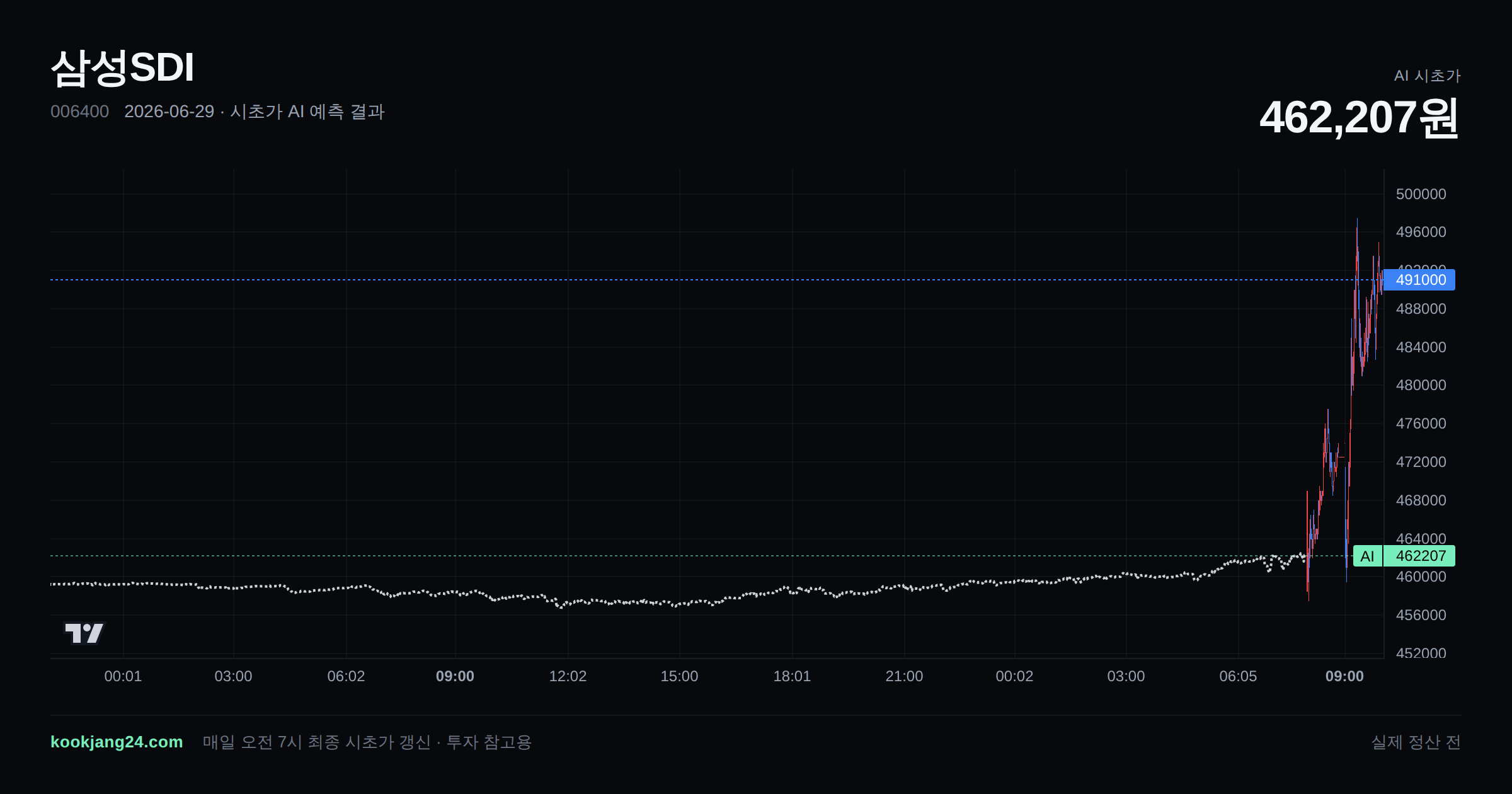Click the 462,207원 predicted price
The height and width of the screenshot is (794, 1512).
point(1360,117)
